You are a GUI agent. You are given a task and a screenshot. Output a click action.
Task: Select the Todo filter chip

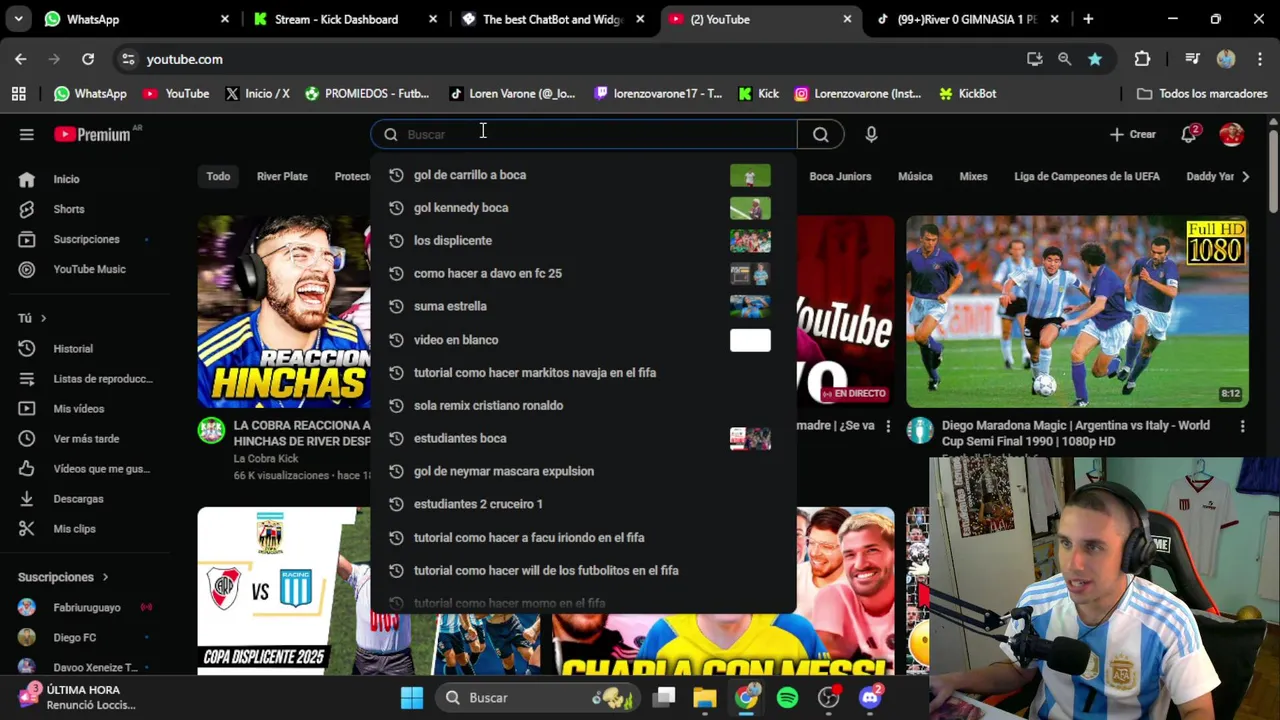[218, 176]
